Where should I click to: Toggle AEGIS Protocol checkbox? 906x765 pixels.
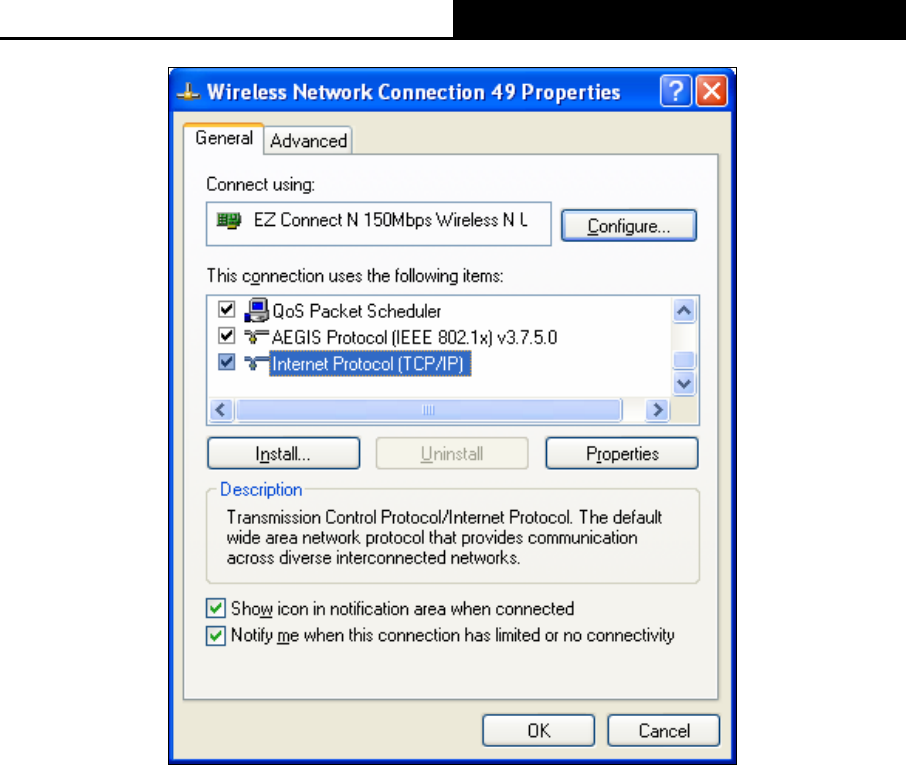pos(226,336)
